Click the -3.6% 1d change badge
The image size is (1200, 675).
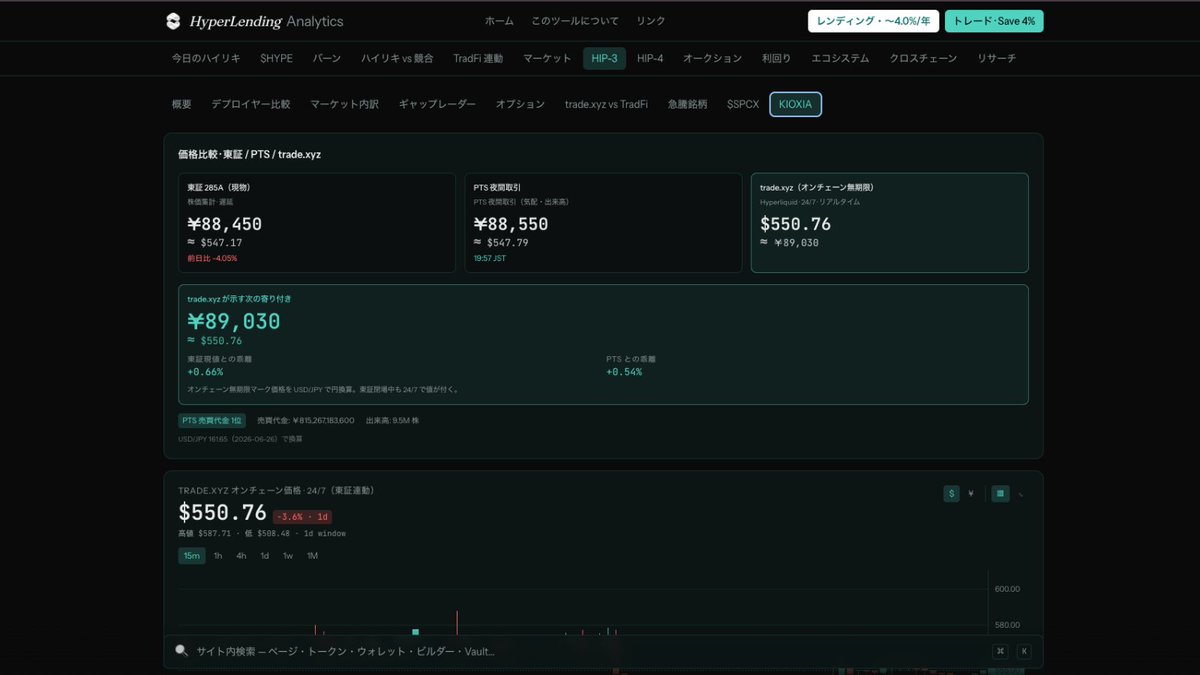[x=303, y=516]
